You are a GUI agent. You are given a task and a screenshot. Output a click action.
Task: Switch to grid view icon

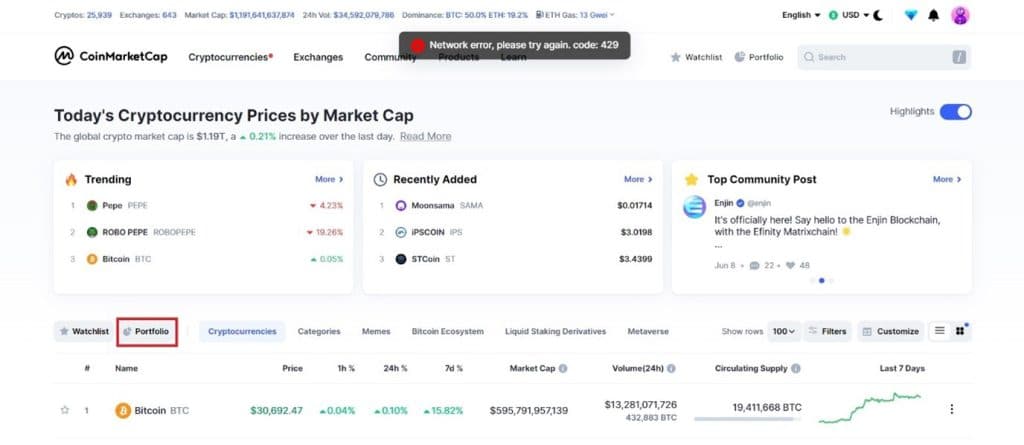tap(960, 331)
